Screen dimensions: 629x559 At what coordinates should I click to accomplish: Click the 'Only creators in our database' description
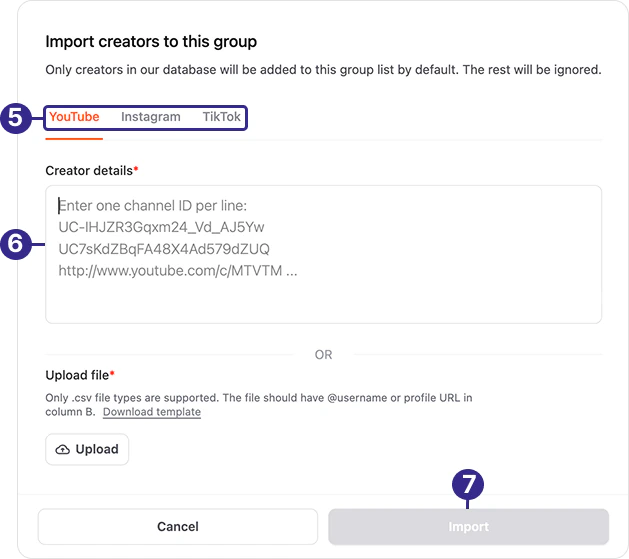(323, 70)
